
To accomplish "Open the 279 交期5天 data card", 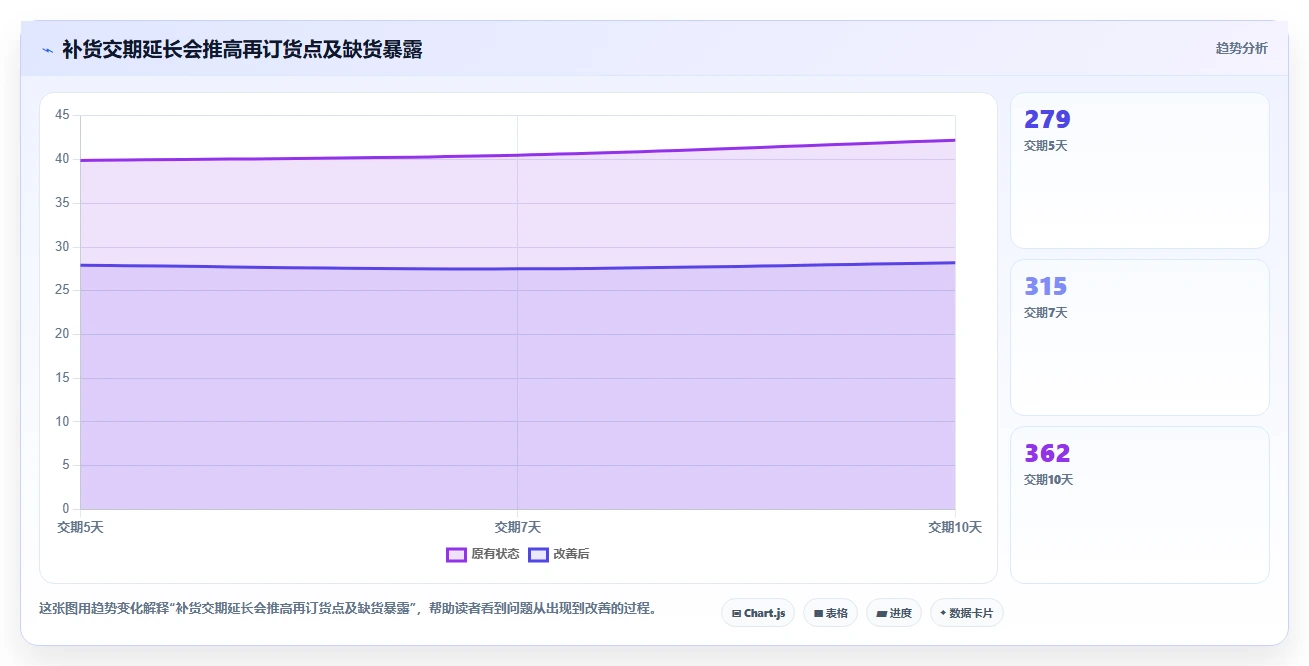I will 1140,170.
